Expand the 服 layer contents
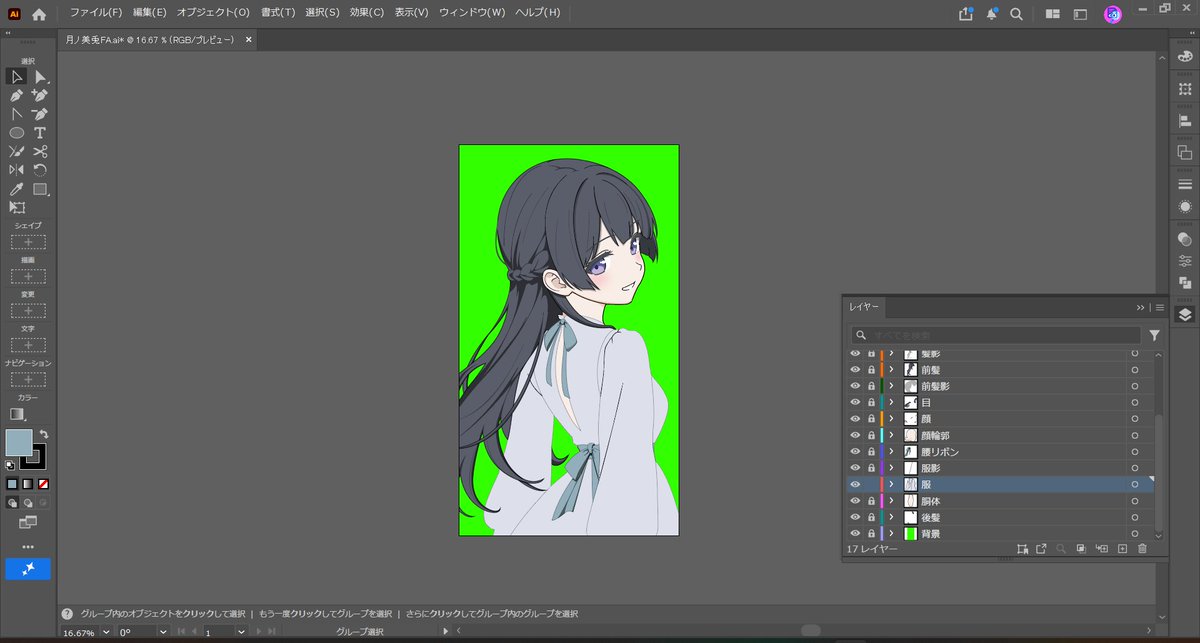The image size is (1200, 643). (x=891, y=484)
